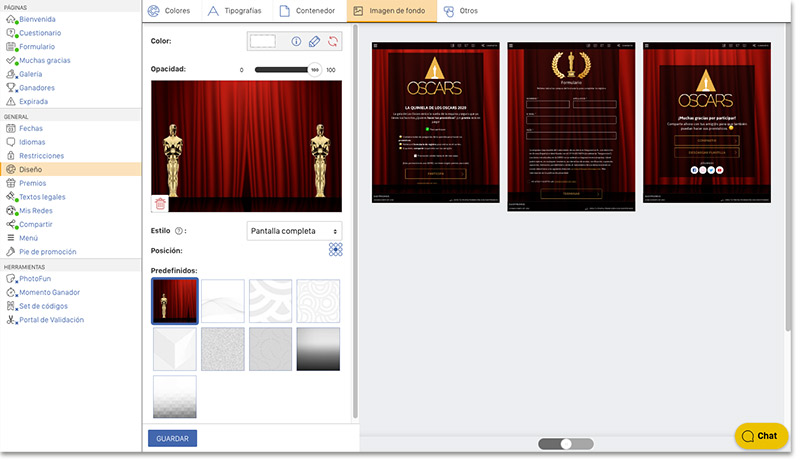This screenshot has height=460, width=800.
Task: Open the Bienvenida page icon
Action: pyautogui.click(x=11, y=19)
